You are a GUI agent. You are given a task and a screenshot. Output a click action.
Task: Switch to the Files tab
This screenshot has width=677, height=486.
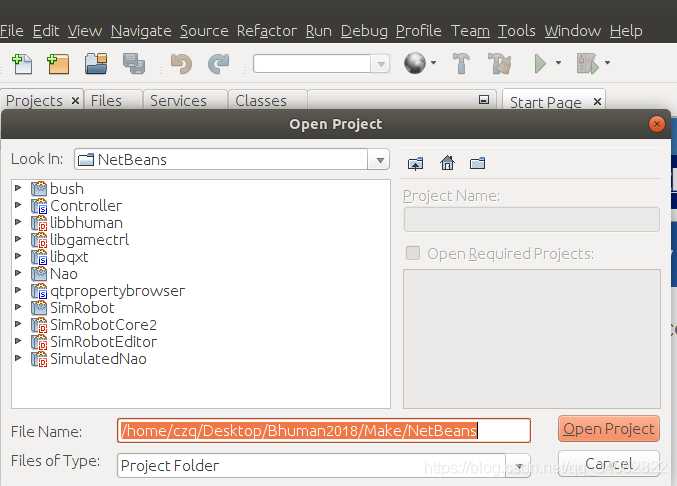click(x=106, y=101)
